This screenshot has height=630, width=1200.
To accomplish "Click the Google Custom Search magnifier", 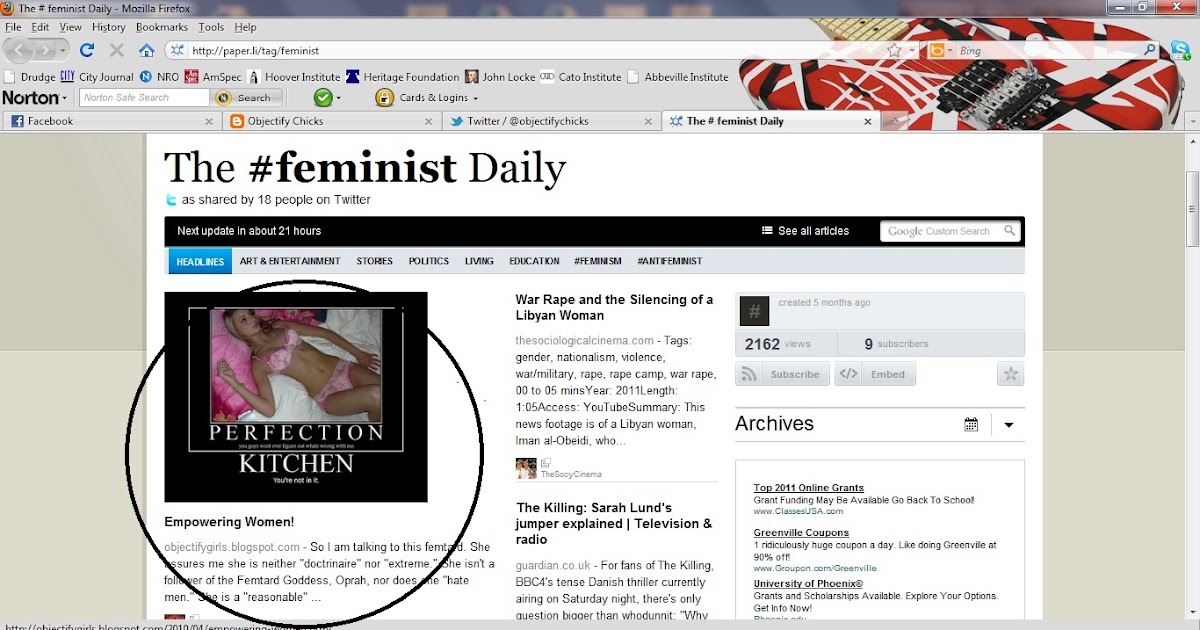I will coord(1010,231).
